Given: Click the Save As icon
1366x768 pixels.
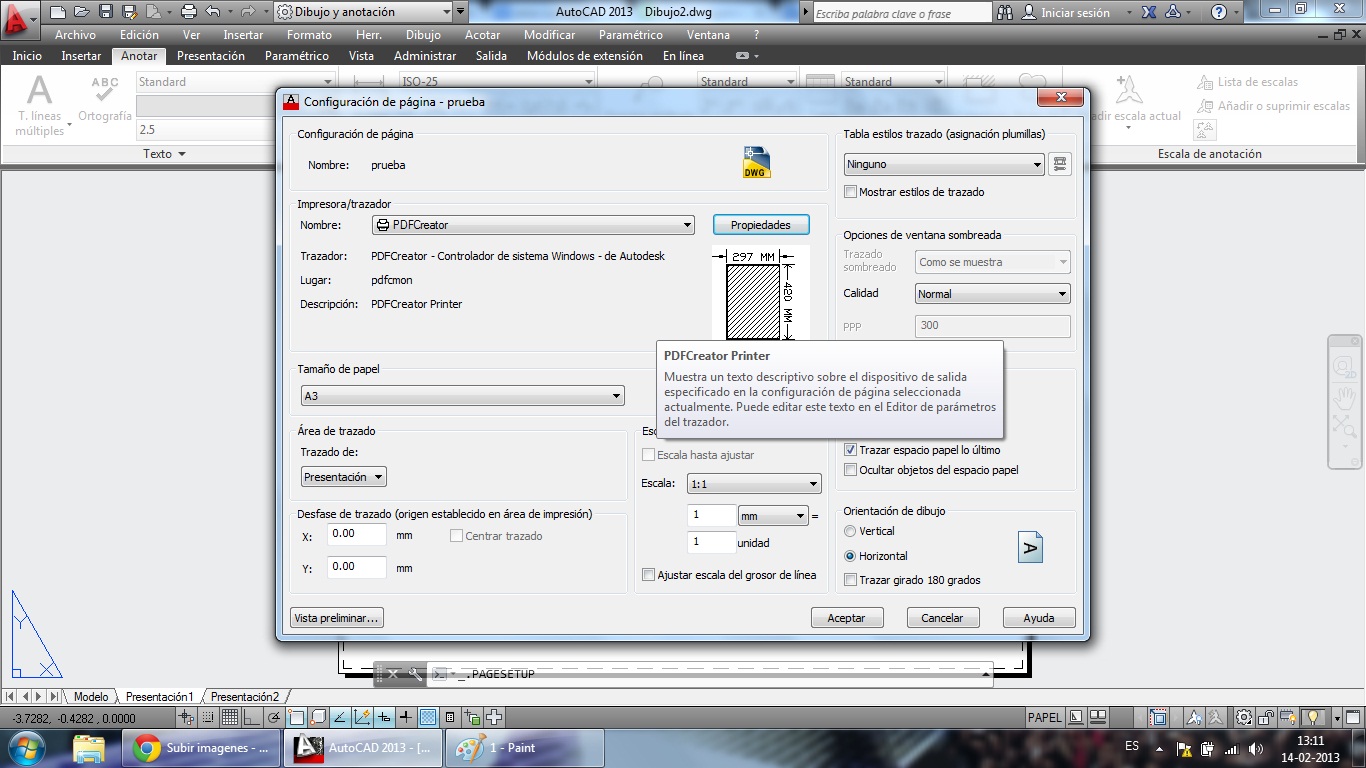Looking at the screenshot, I should pyautogui.click(x=129, y=12).
